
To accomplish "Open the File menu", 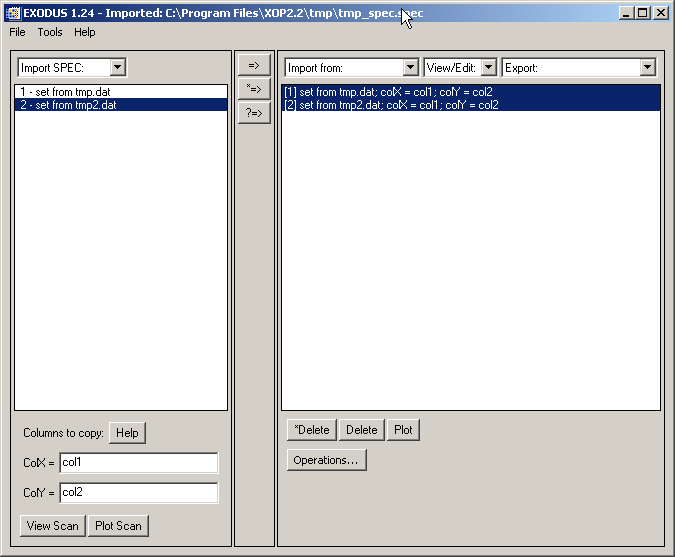I will pos(17,32).
